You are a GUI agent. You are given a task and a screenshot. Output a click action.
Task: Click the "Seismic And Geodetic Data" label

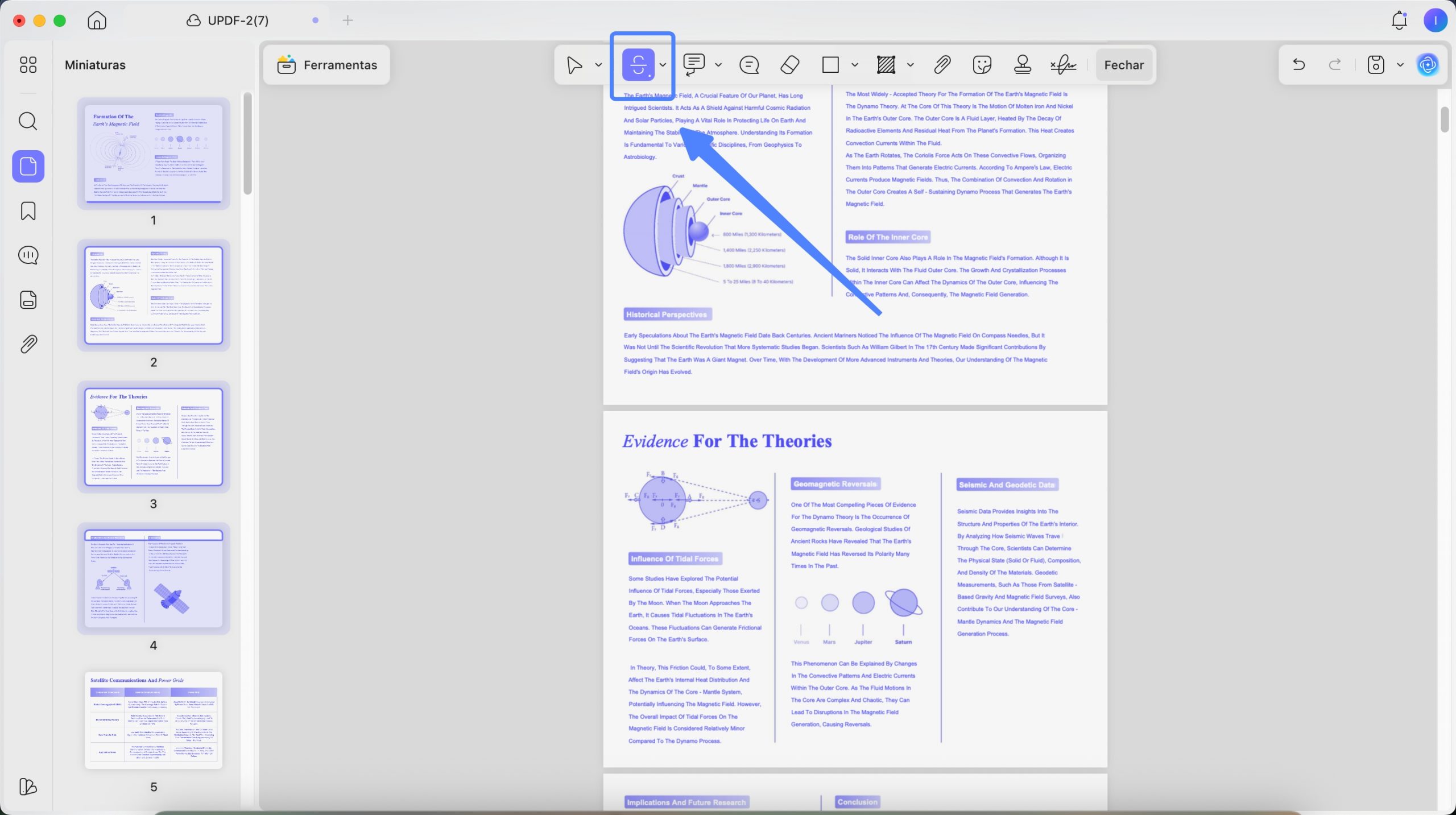pos(1007,485)
